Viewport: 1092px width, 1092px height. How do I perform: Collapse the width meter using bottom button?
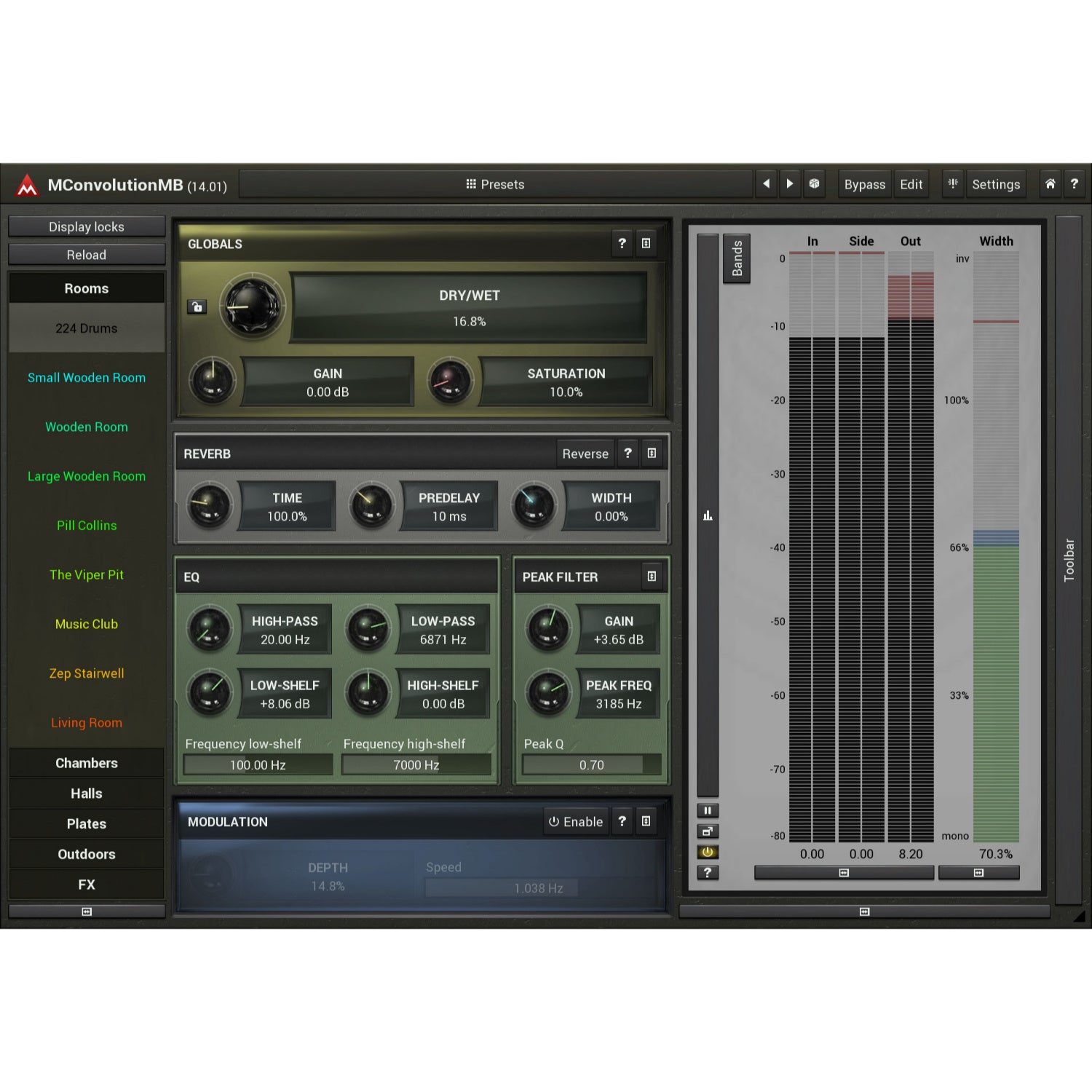(x=978, y=872)
